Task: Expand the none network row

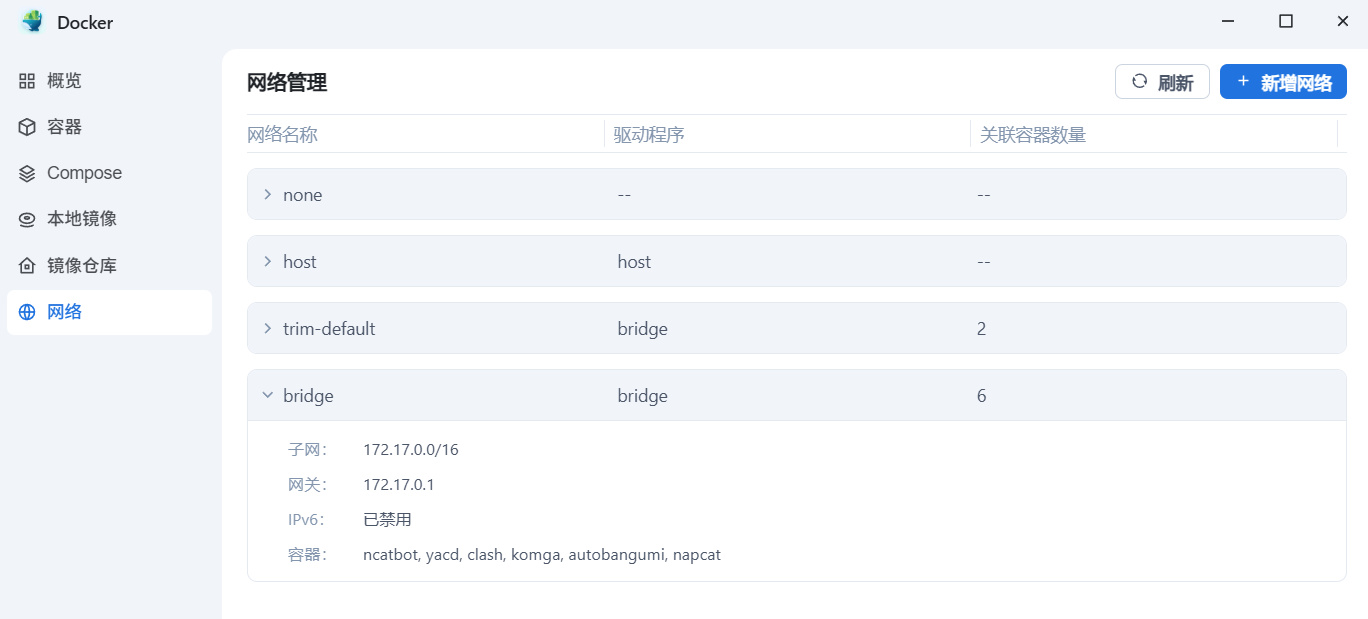Action: pos(267,194)
